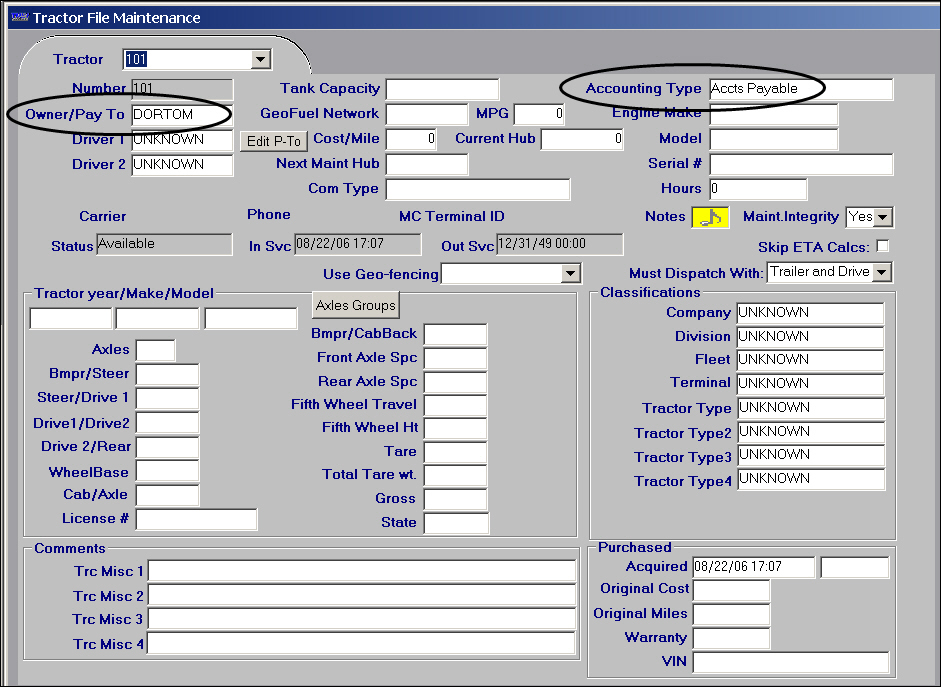941x687 pixels.
Task: Click the Drive1/Drive2 field
Action: 167,423
